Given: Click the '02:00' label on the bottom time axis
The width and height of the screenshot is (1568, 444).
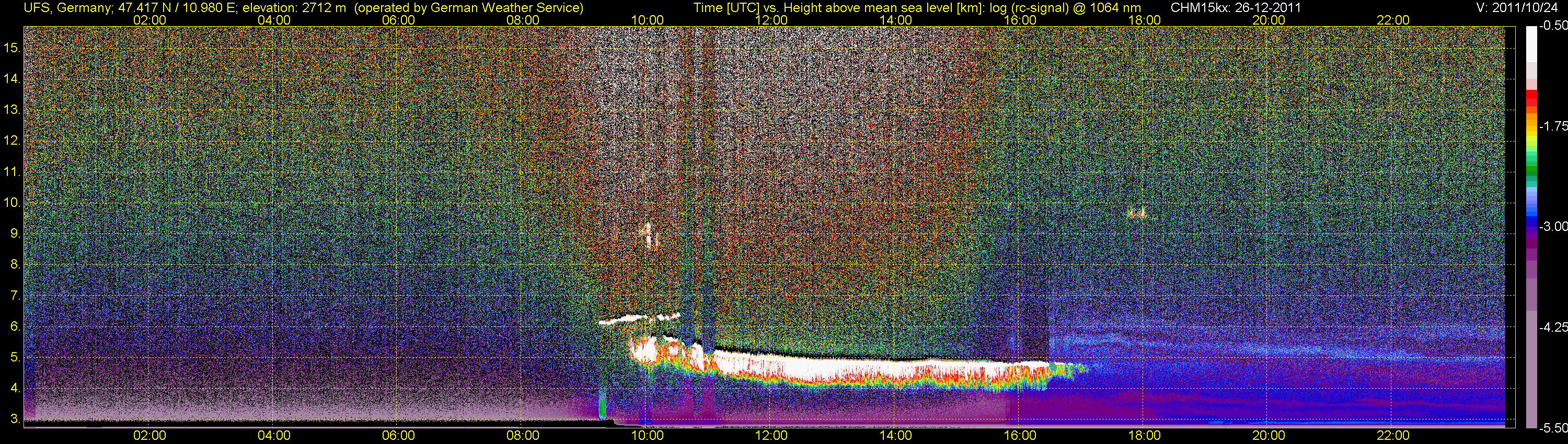Looking at the screenshot, I should point(149,436).
